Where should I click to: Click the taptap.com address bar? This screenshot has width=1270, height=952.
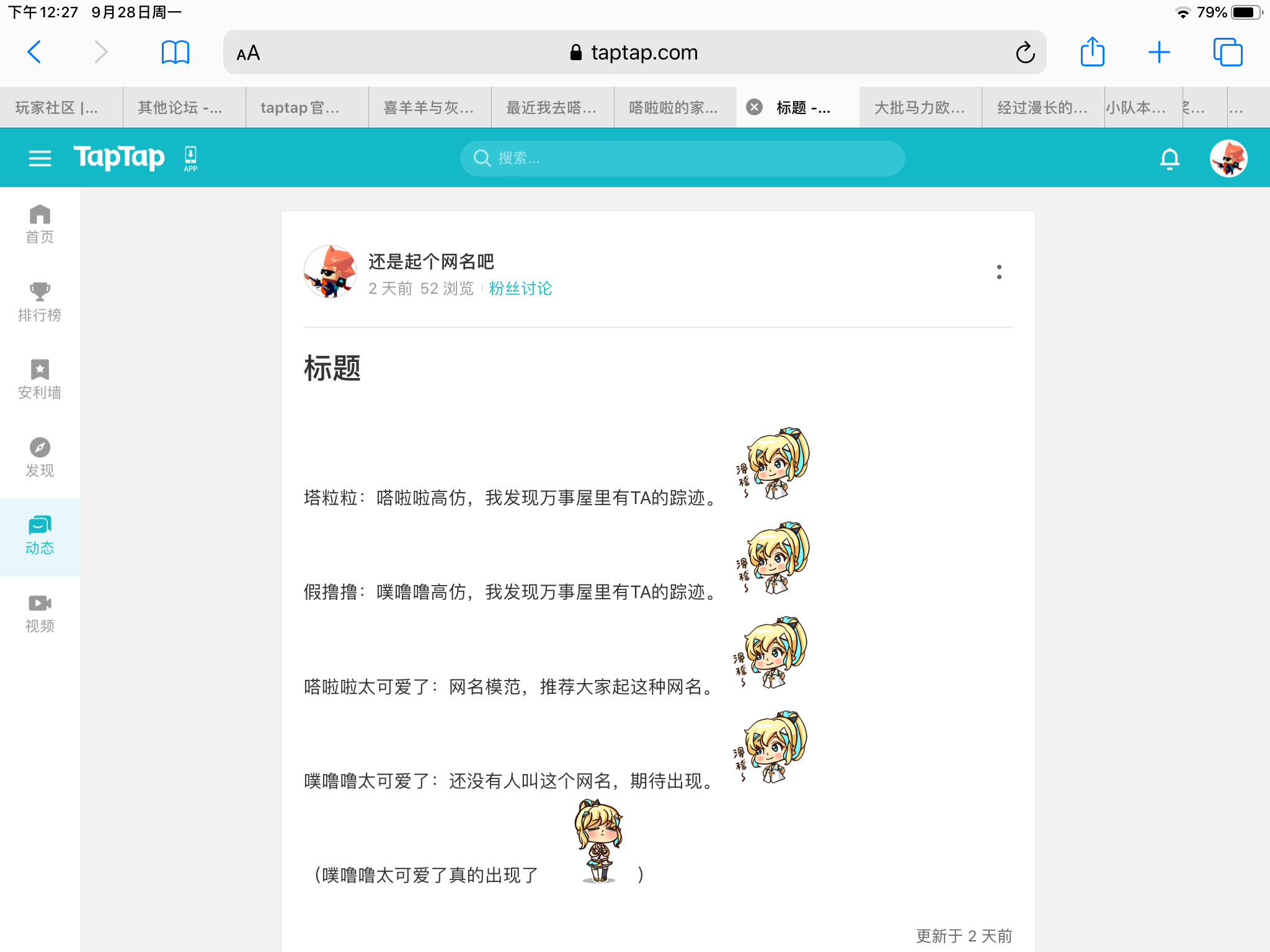[x=634, y=53]
